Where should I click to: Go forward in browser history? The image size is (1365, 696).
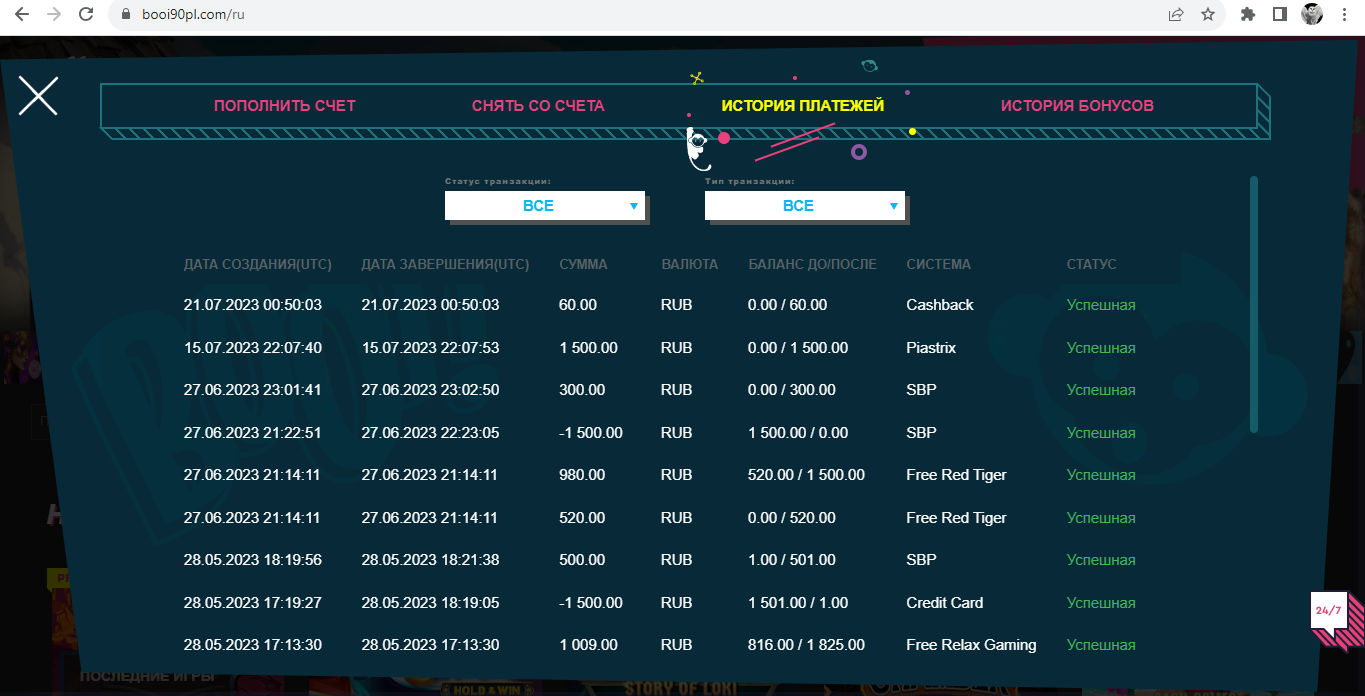[x=54, y=14]
